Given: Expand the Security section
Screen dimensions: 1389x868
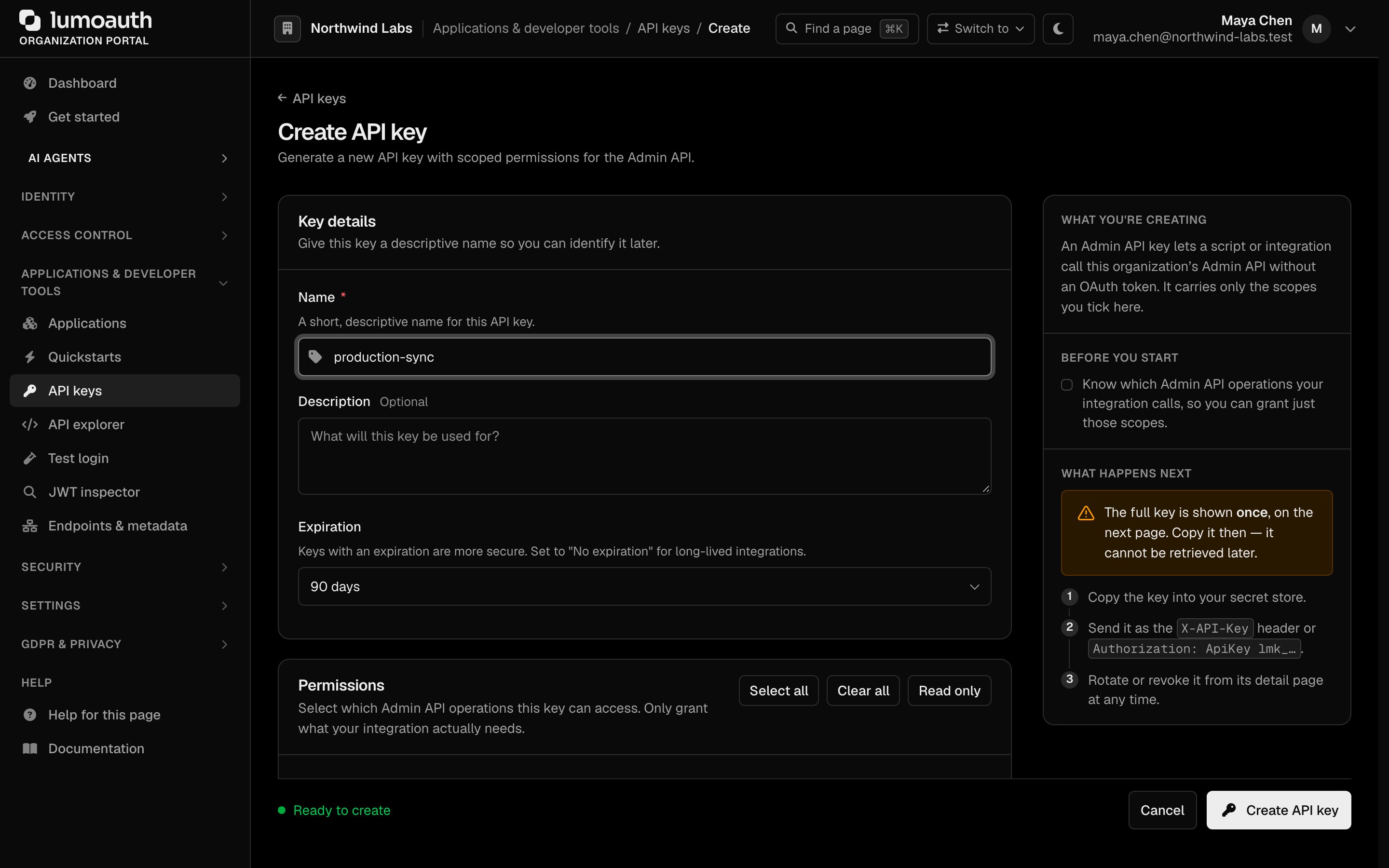Looking at the screenshot, I should [124, 567].
